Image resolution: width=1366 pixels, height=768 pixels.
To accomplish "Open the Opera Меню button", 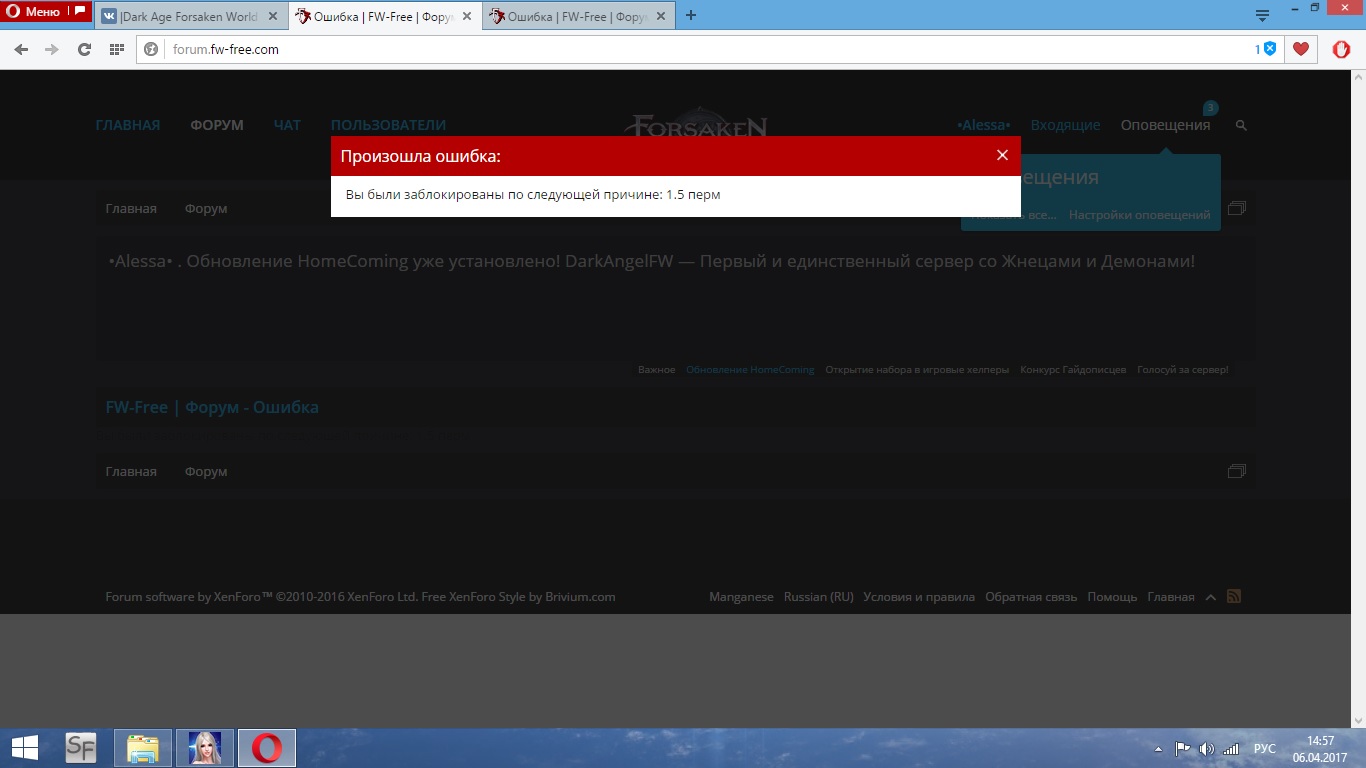I will [x=47, y=12].
